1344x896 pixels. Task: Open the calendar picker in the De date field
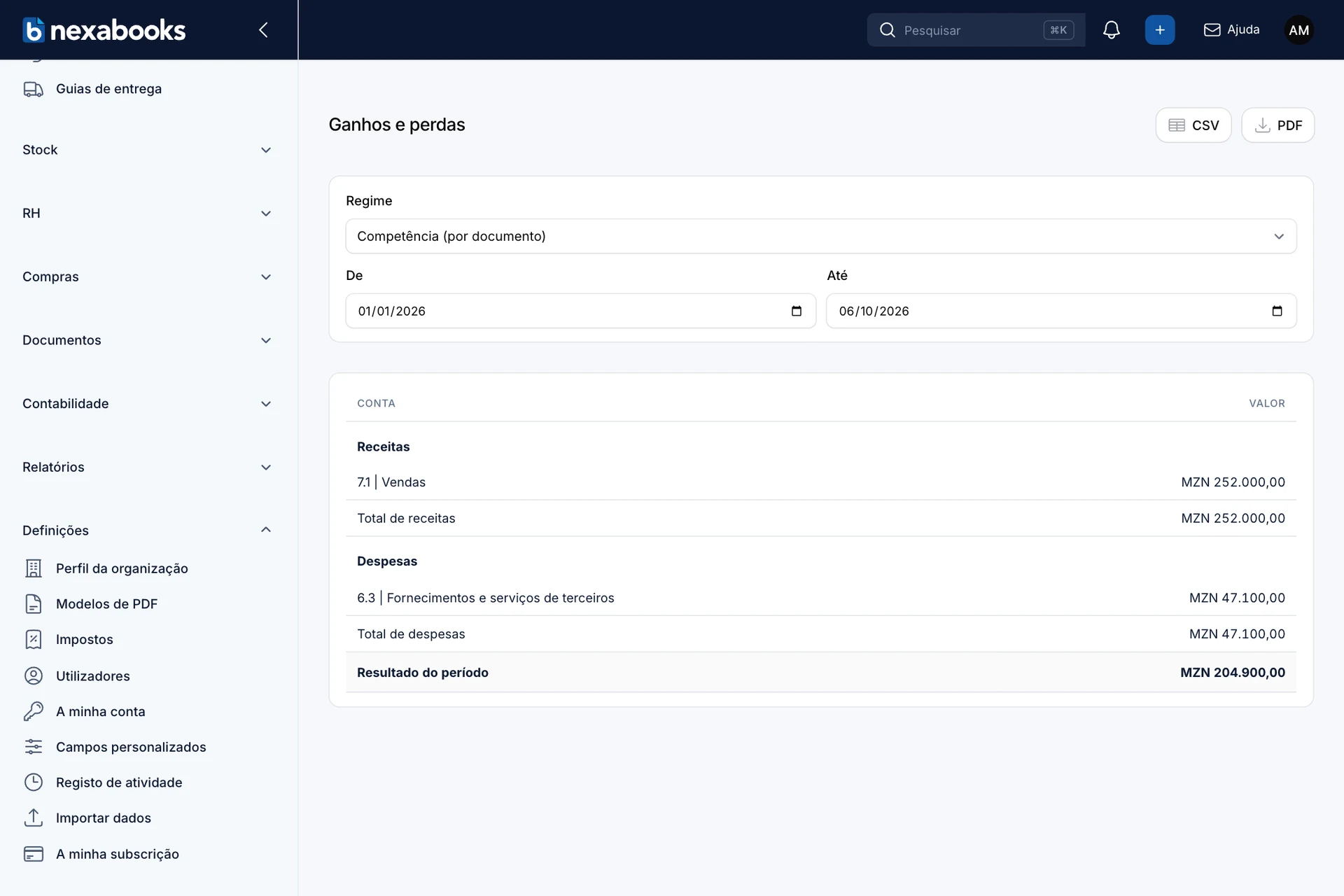[796, 311]
